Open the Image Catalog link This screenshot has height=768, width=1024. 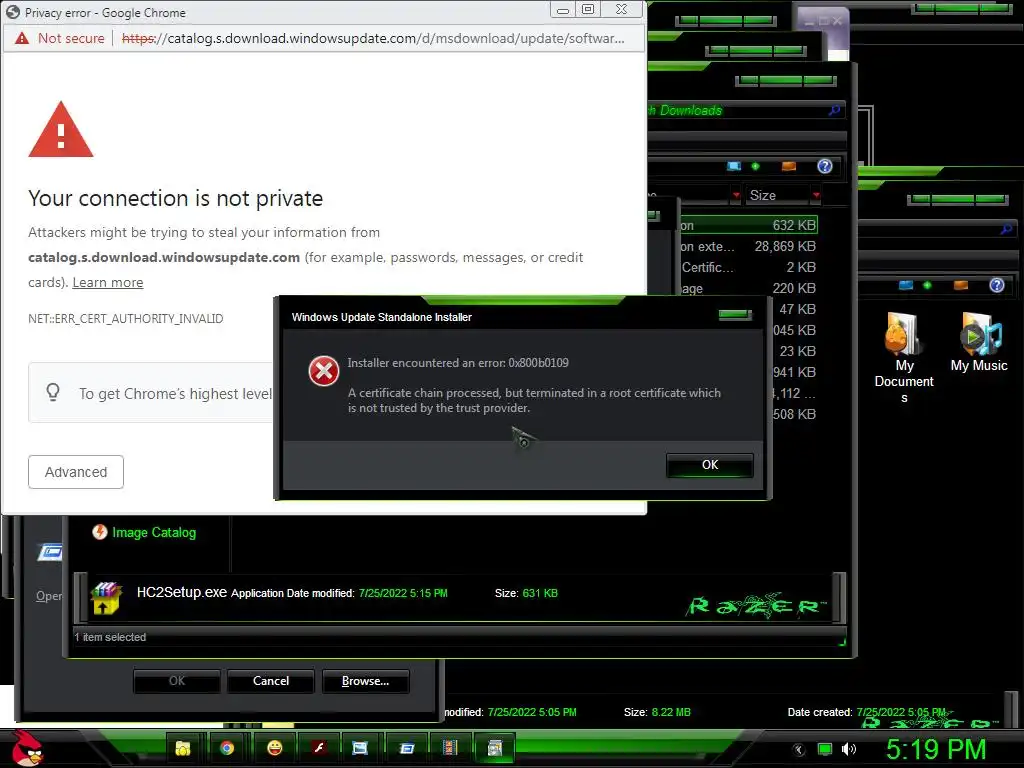[x=153, y=532]
